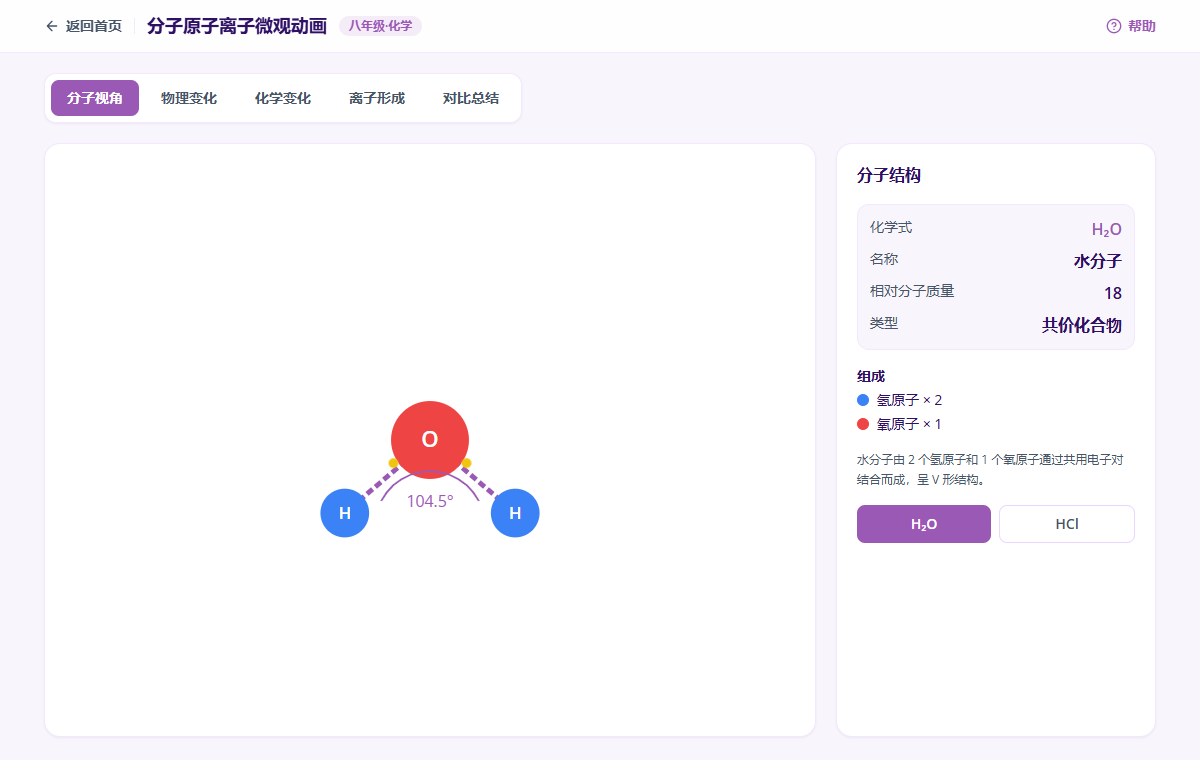This screenshot has height=760, width=1200.
Task: Open the 帮助 help link
Action: pyautogui.click(x=1131, y=26)
